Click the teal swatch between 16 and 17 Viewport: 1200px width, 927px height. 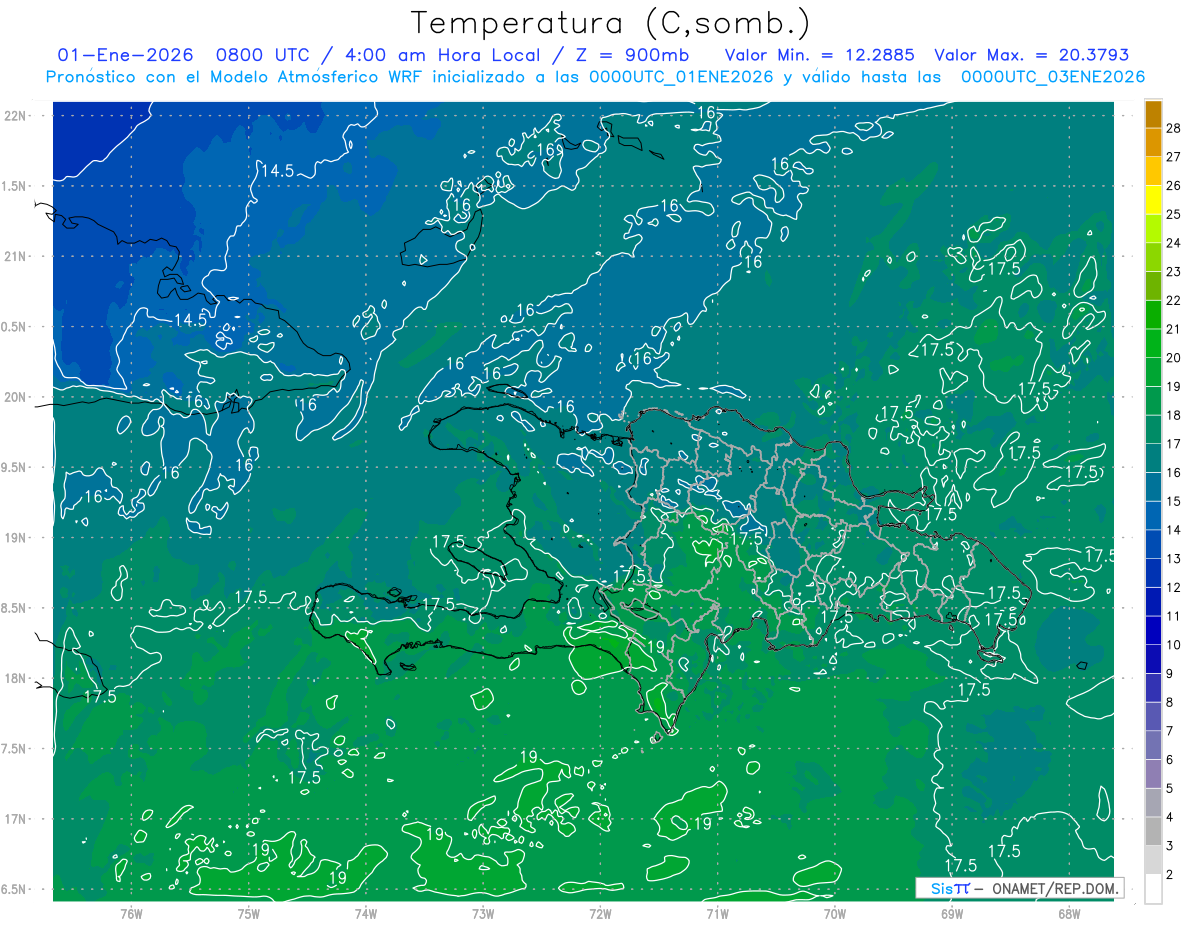(1153, 459)
